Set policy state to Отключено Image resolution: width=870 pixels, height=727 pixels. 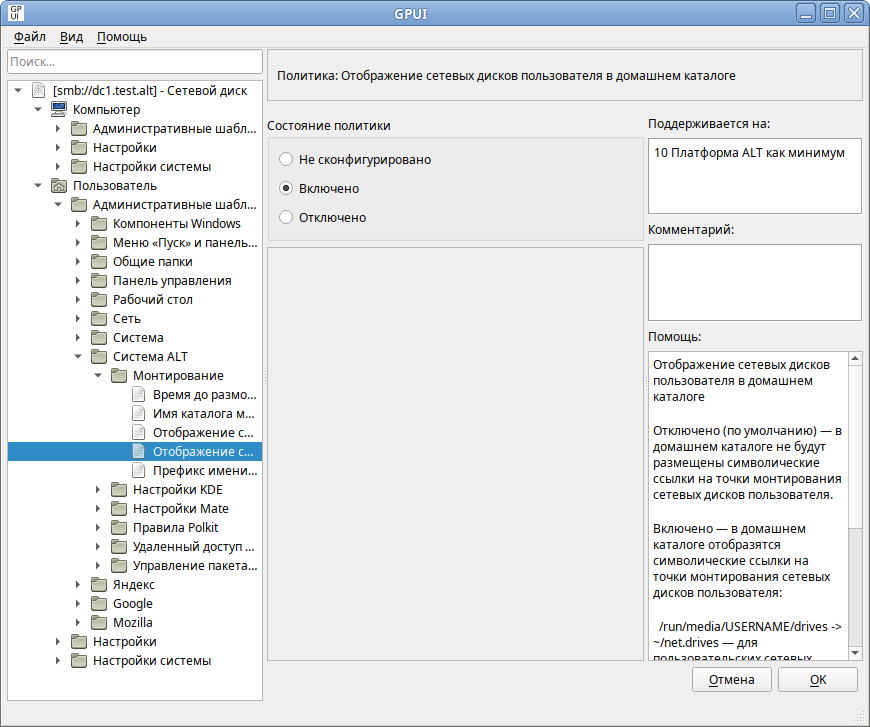pyautogui.click(x=286, y=217)
